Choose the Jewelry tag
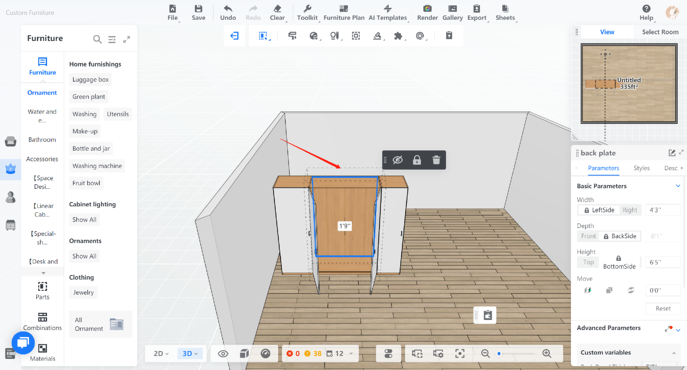The height and width of the screenshot is (370, 687). pos(83,292)
